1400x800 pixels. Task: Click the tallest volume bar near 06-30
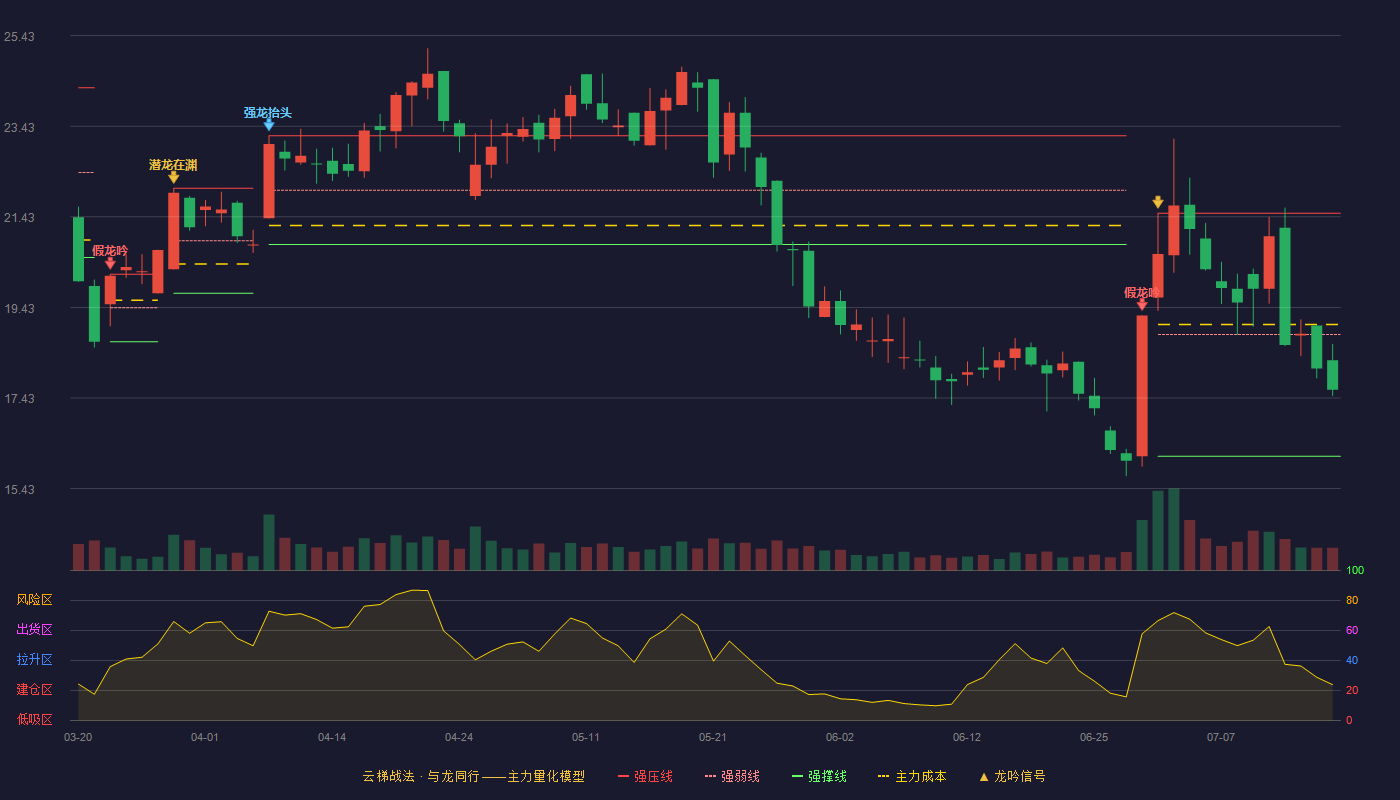[x=1174, y=529]
